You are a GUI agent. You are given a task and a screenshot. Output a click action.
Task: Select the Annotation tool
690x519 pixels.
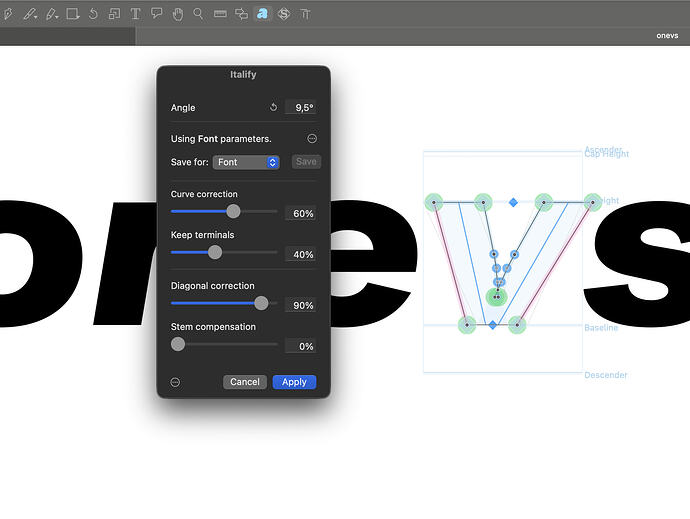[x=157, y=14]
